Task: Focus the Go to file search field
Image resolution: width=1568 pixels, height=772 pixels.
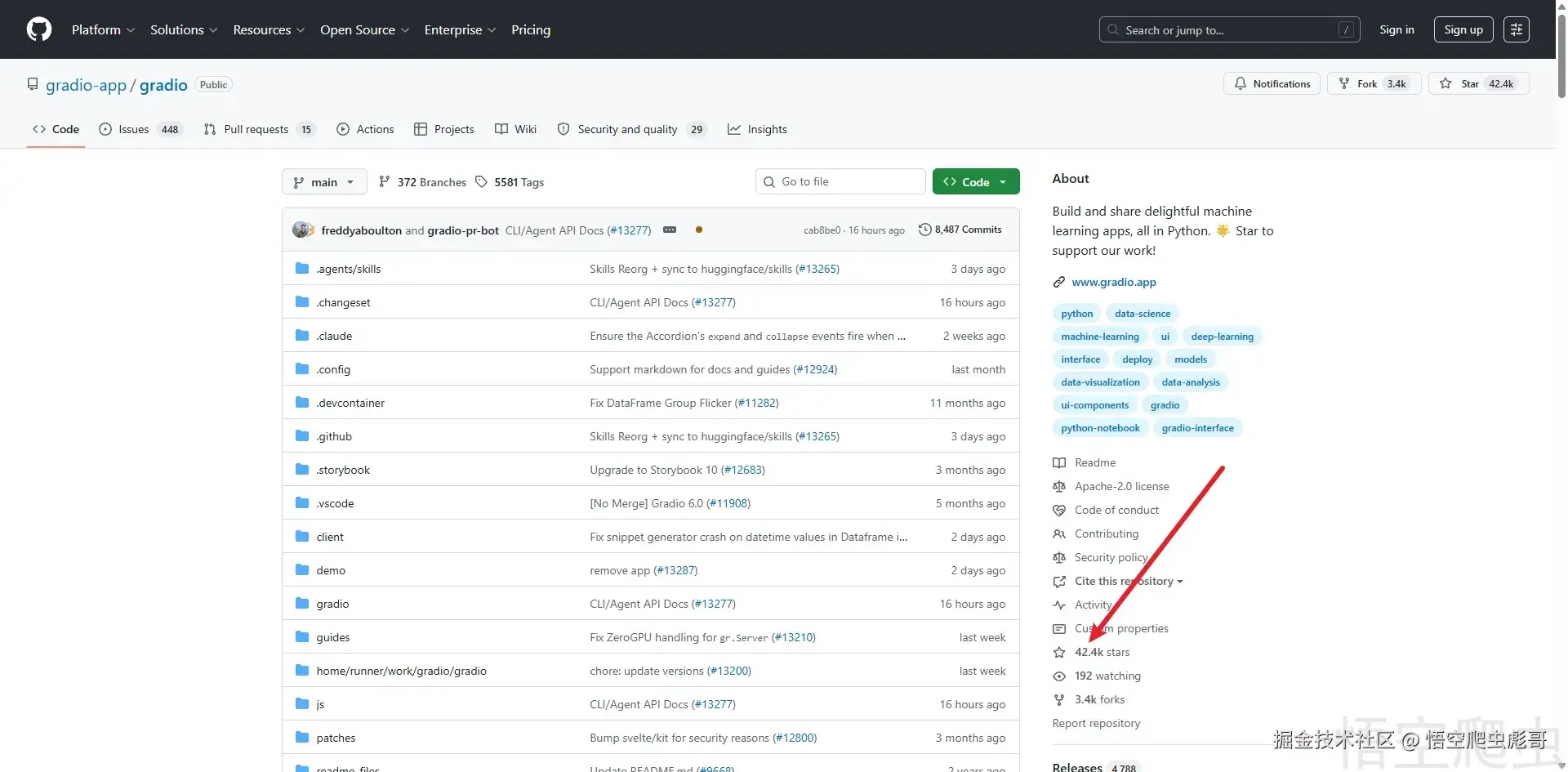Action: click(x=840, y=181)
